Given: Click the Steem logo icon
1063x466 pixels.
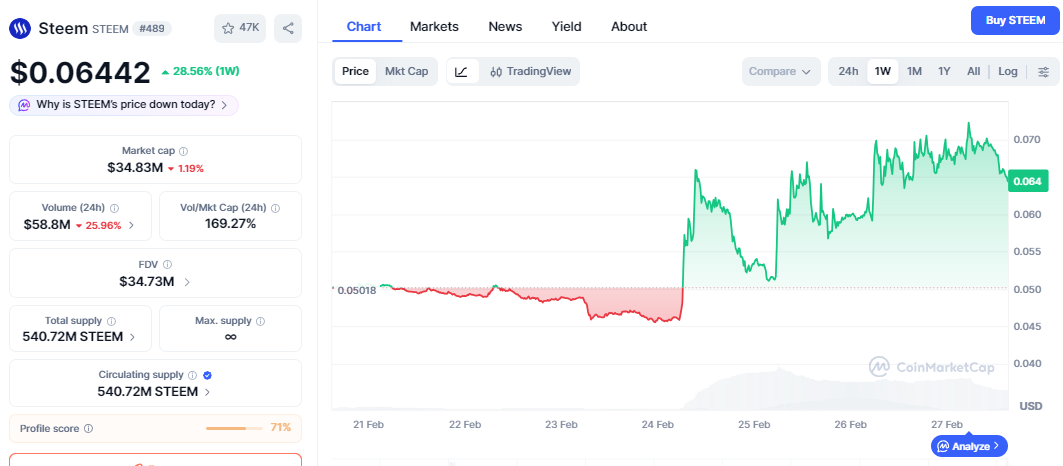Looking at the screenshot, I should pos(20,28).
